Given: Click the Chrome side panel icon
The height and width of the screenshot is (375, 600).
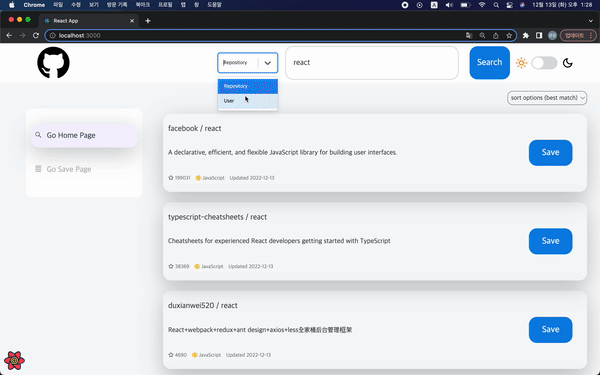Looking at the screenshot, I should coord(539,35).
